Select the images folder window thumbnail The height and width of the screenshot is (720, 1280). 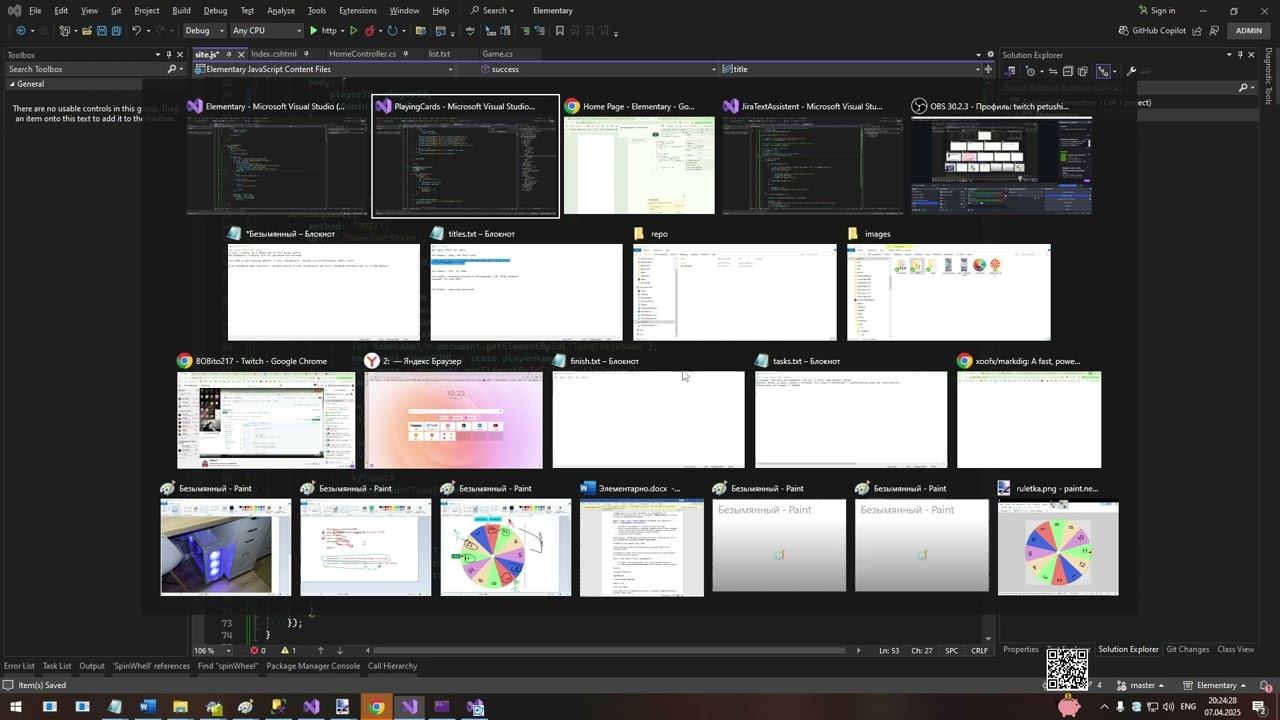(x=949, y=284)
